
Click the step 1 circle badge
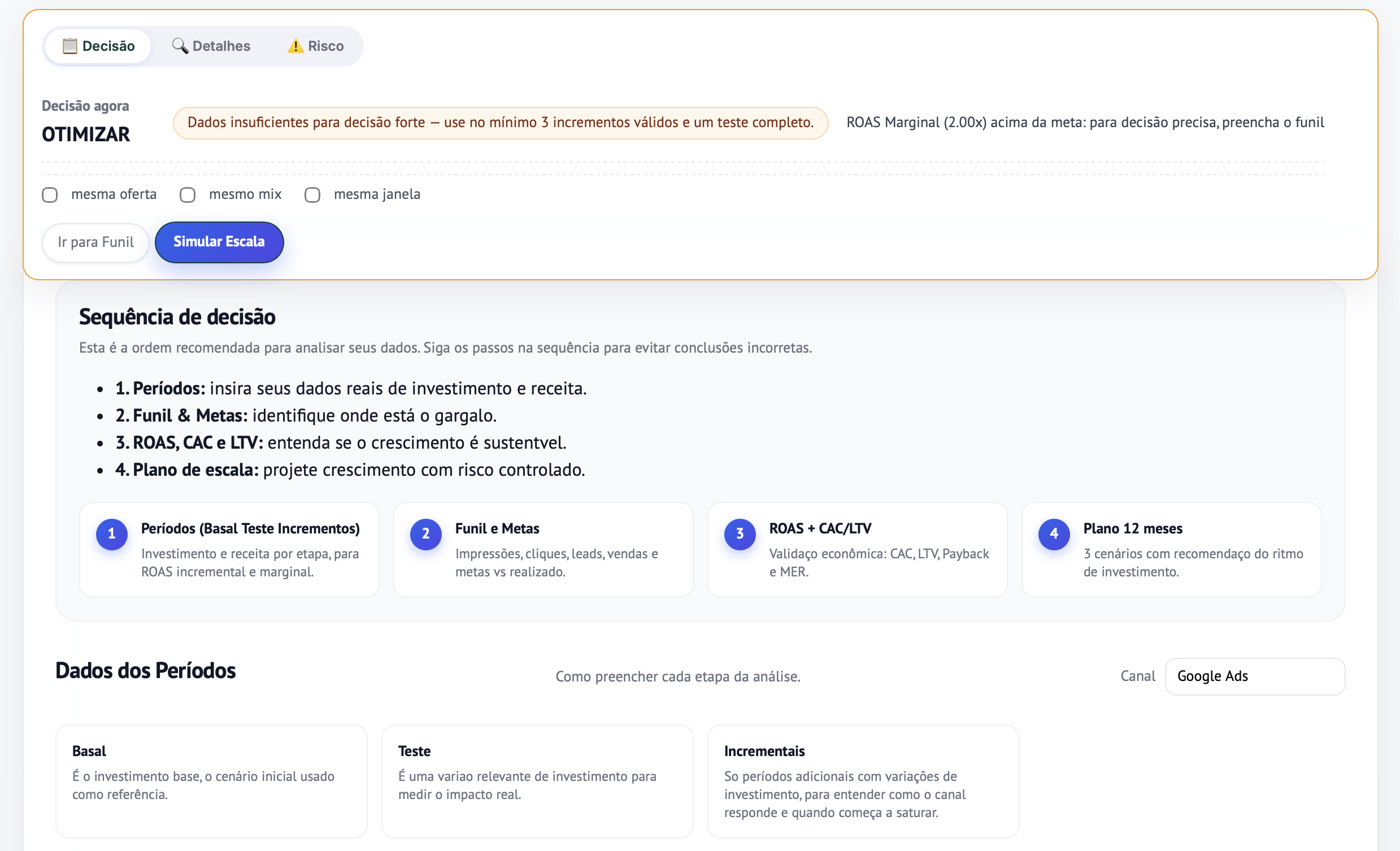112,534
